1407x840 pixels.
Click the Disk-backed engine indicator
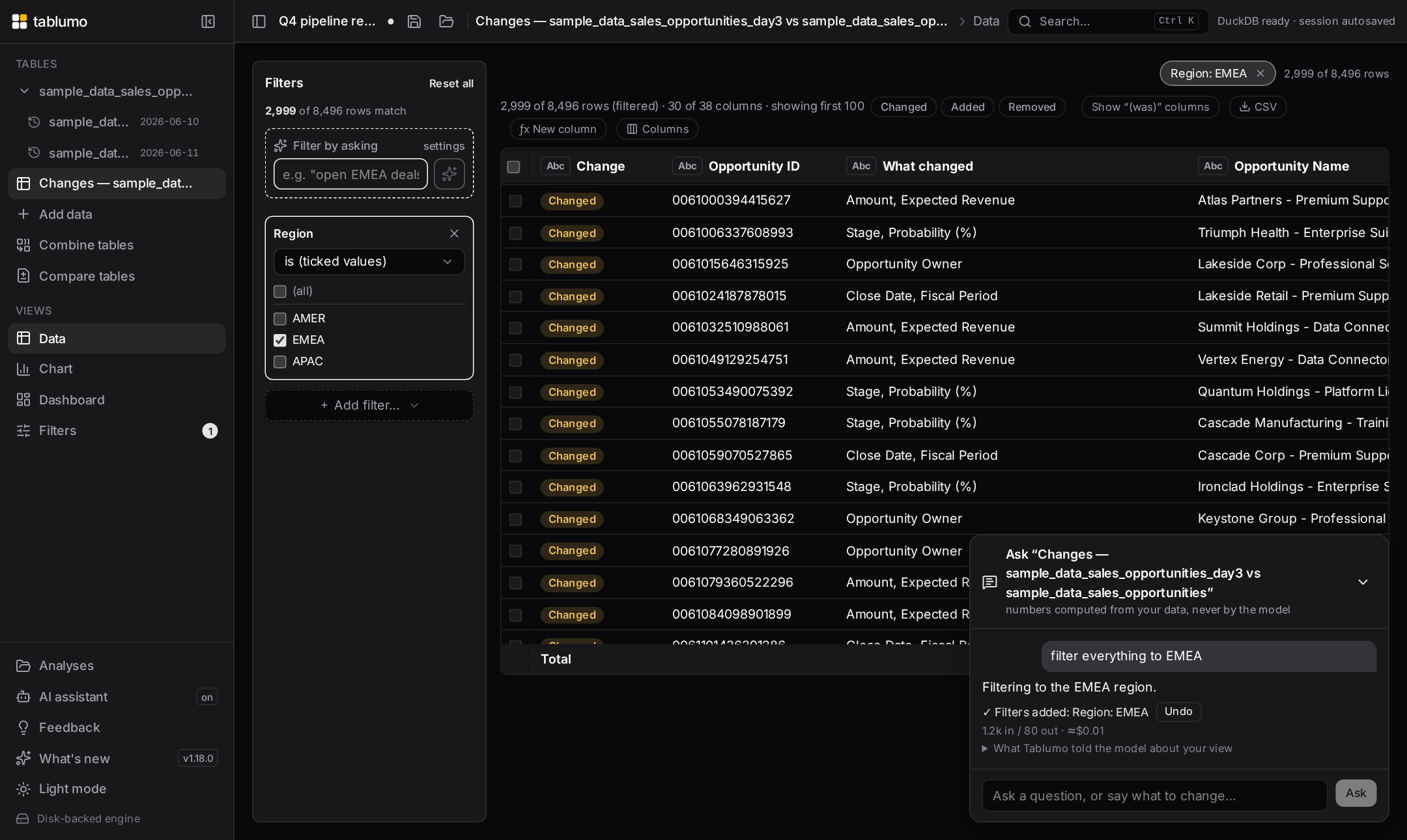[x=78, y=819]
